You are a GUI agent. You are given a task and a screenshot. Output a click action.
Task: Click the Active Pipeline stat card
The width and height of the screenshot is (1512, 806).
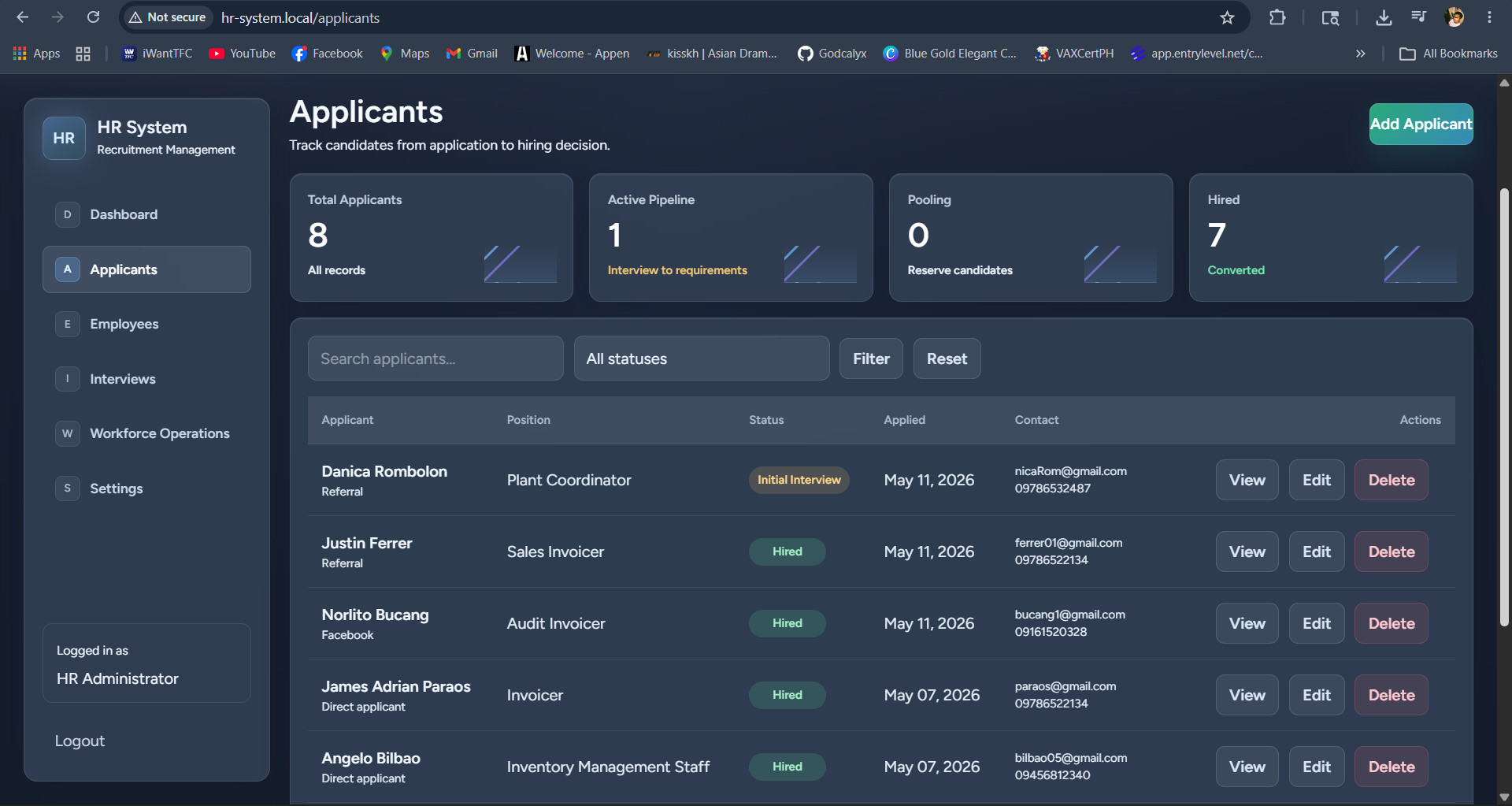731,237
